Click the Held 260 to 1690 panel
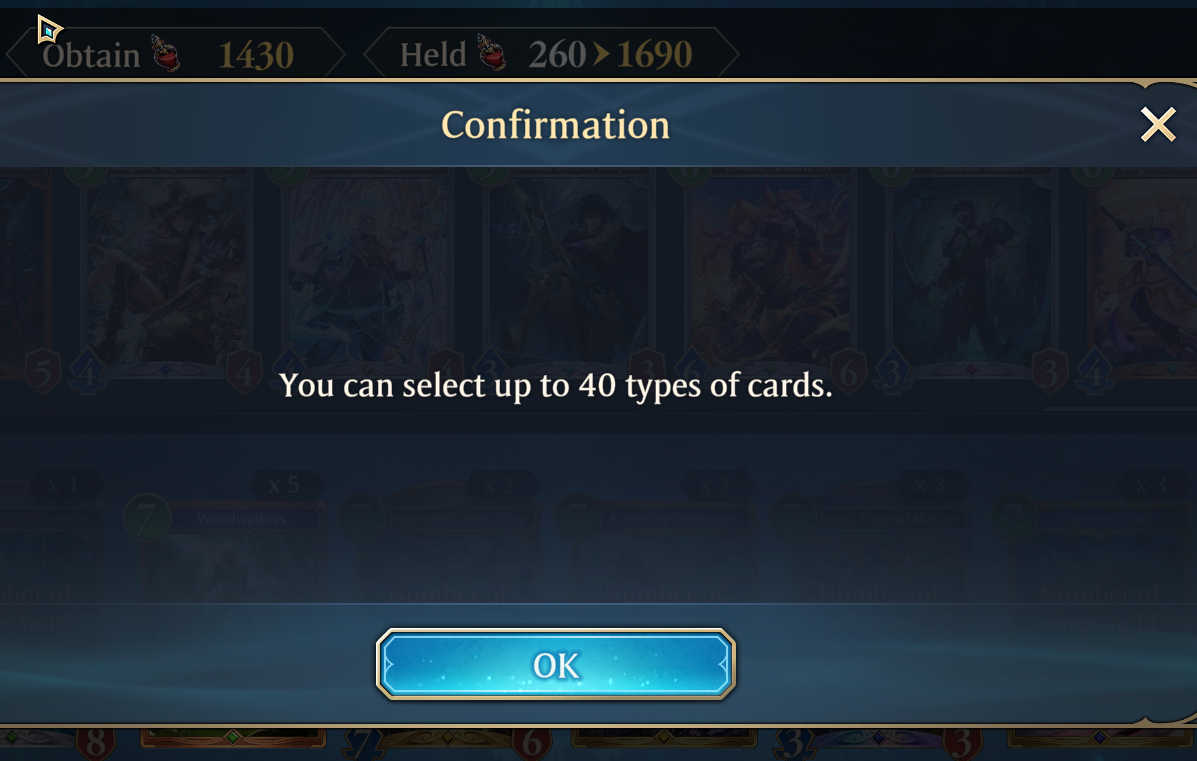This screenshot has width=1197, height=761. 551,53
